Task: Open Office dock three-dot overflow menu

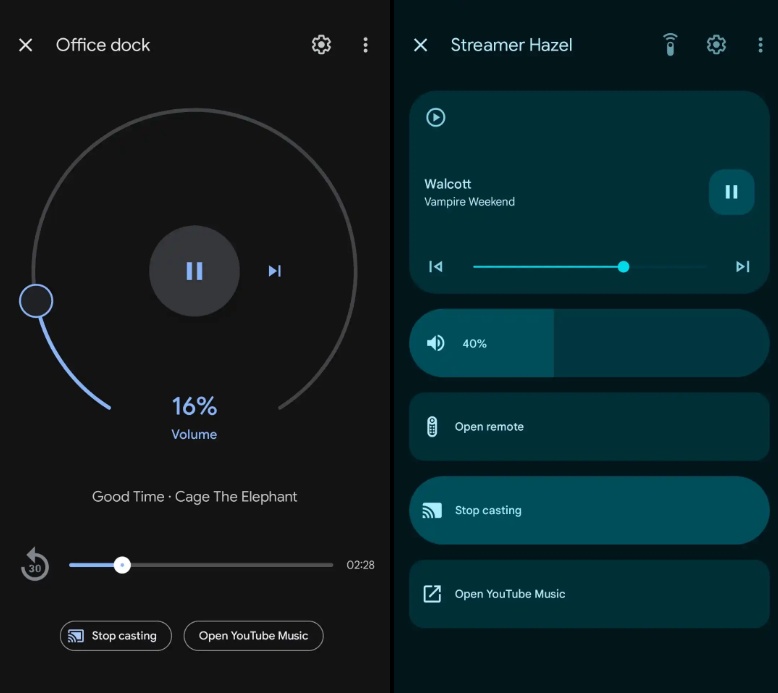Action: click(365, 45)
